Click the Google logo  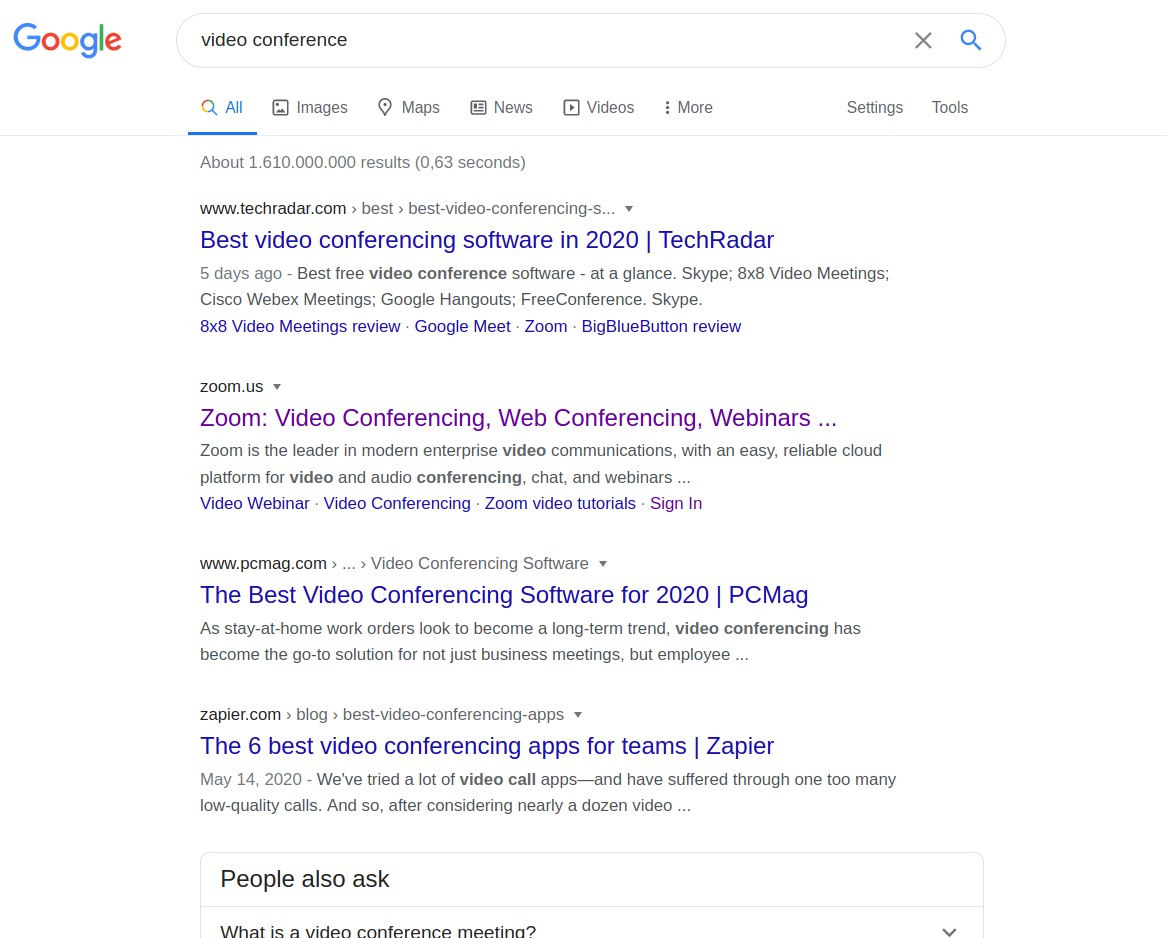pyautogui.click(x=67, y=40)
